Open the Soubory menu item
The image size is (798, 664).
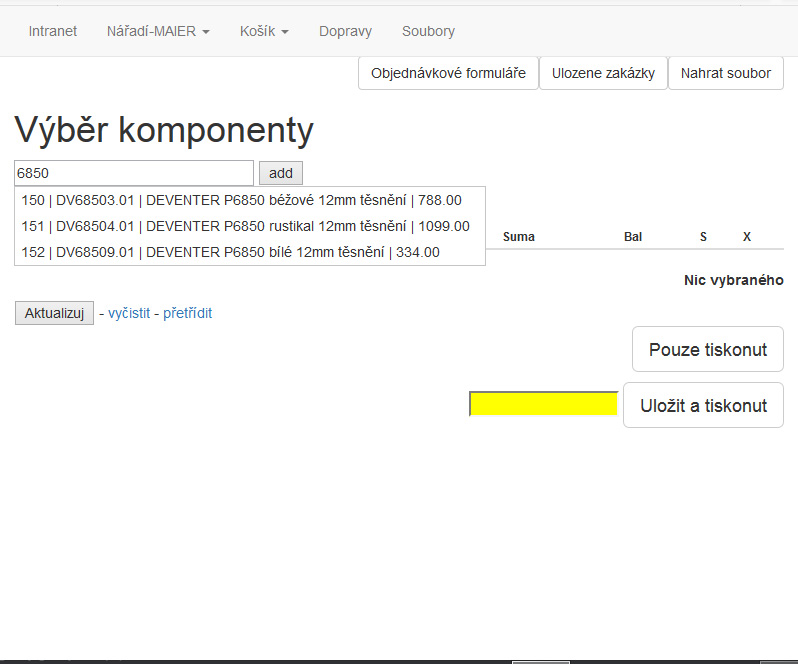[428, 31]
